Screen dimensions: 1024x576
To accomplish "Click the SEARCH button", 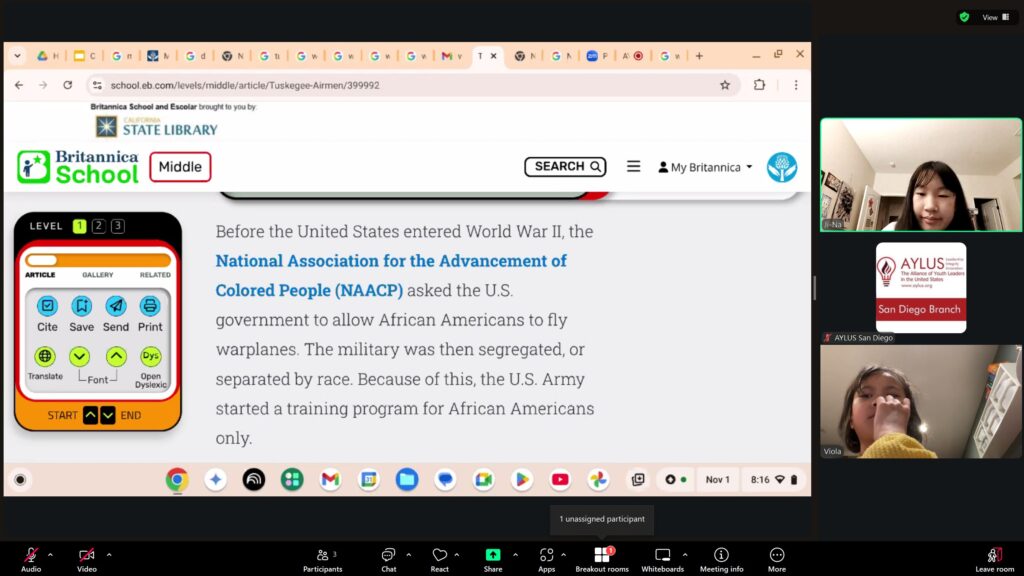I will (x=565, y=167).
